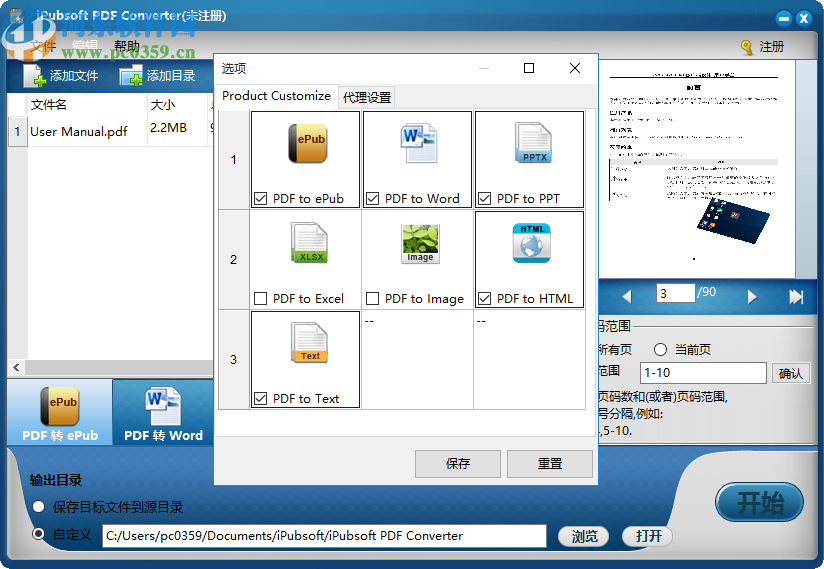Viewport: 824px width, 569px height.
Task: Click the 确认 page range button
Action: click(790, 373)
